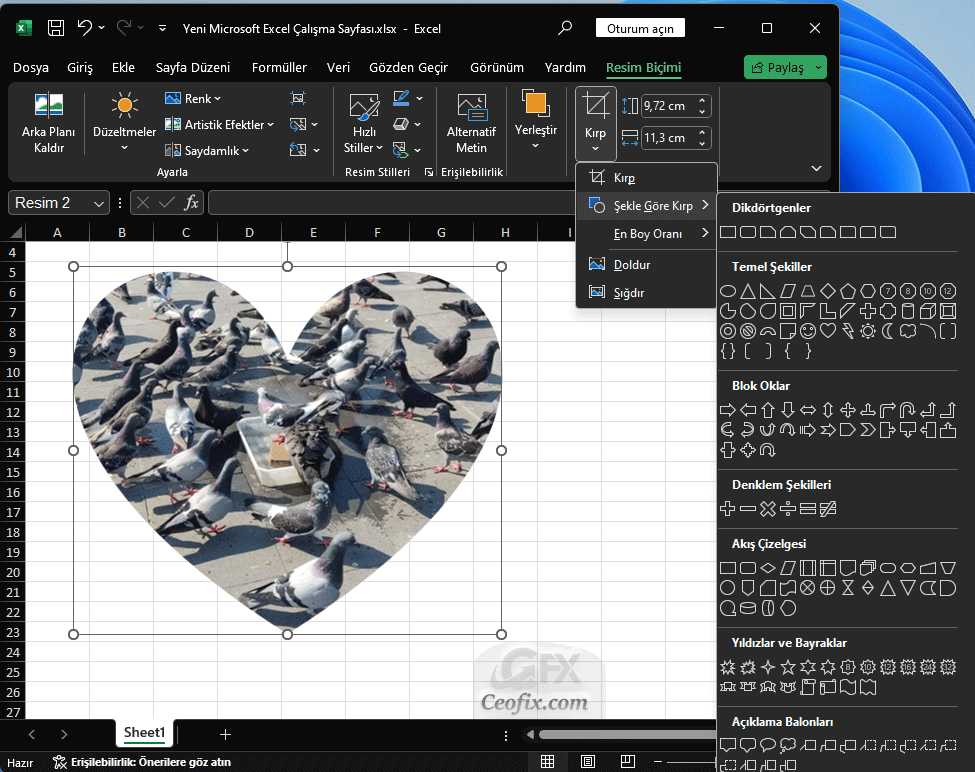
Task: Pick the Rounded Rectangle shape
Action: pos(748,232)
